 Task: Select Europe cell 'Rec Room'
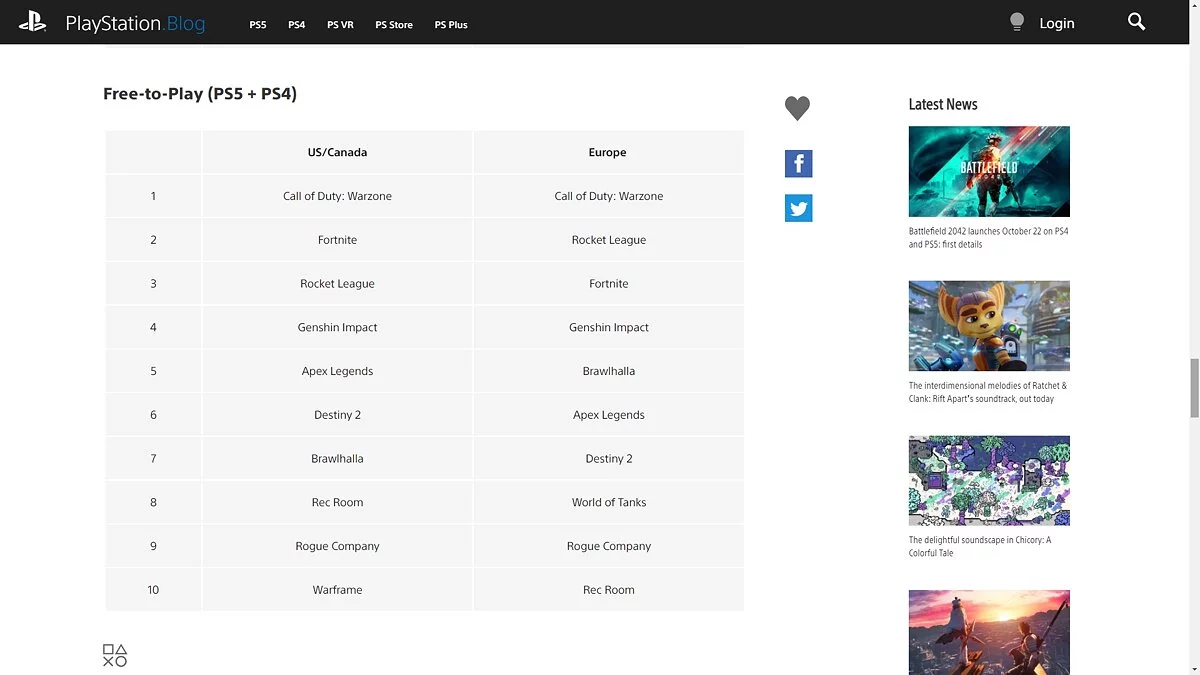tap(608, 590)
